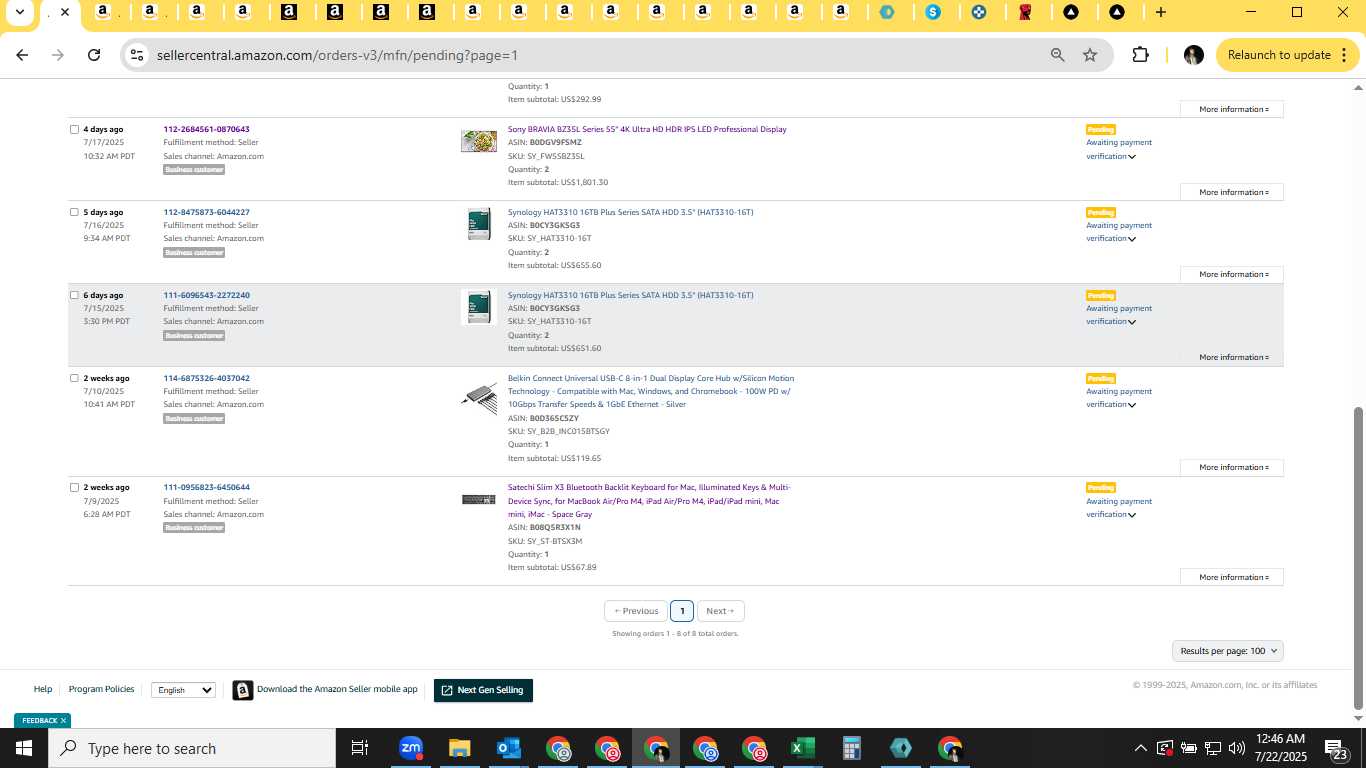This screenshot has width=1366, height=768.
Task: Launch Zoom from the taskbar
Action: click(410, 748)
